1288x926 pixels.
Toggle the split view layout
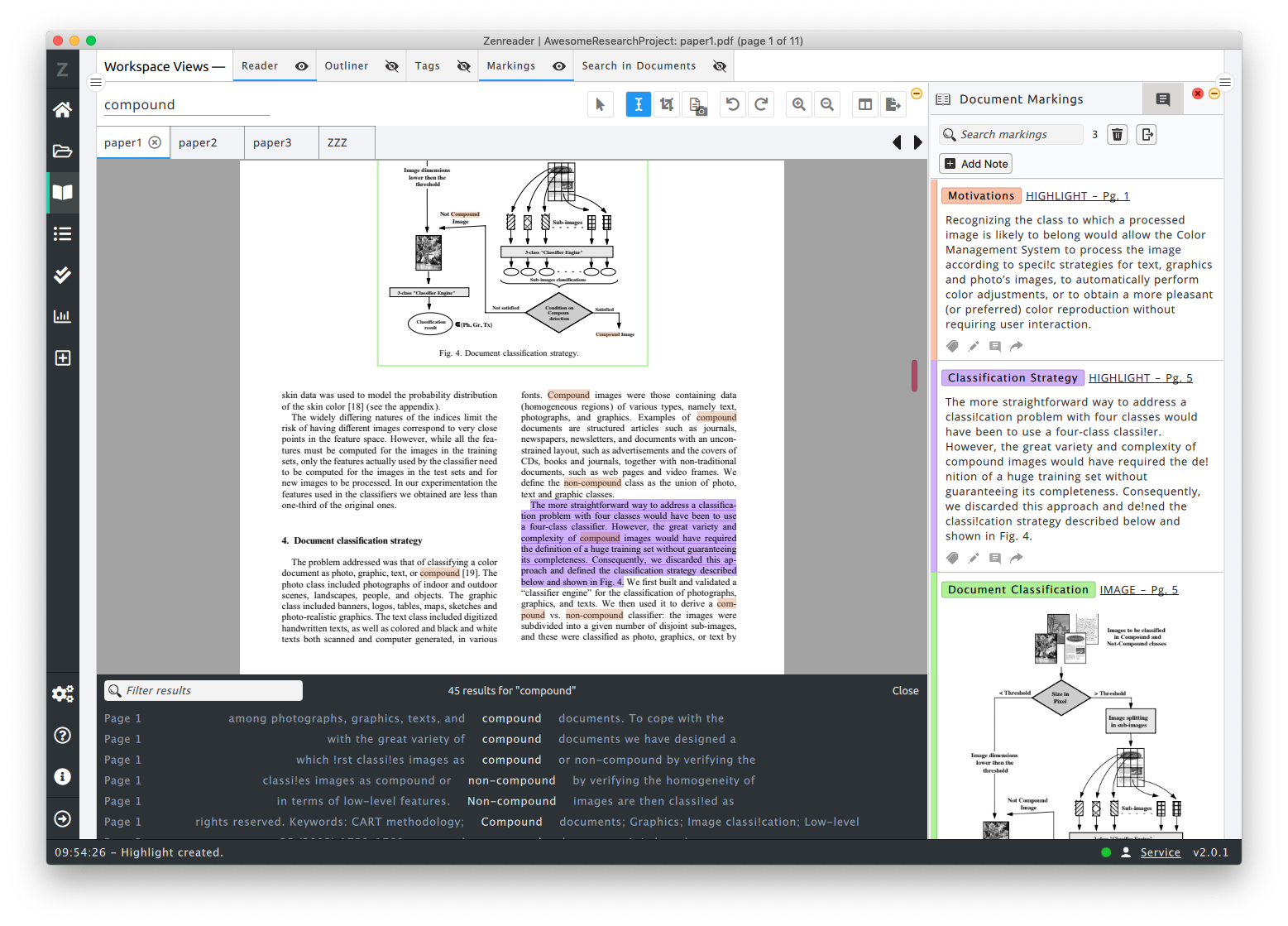coord(864,104)
